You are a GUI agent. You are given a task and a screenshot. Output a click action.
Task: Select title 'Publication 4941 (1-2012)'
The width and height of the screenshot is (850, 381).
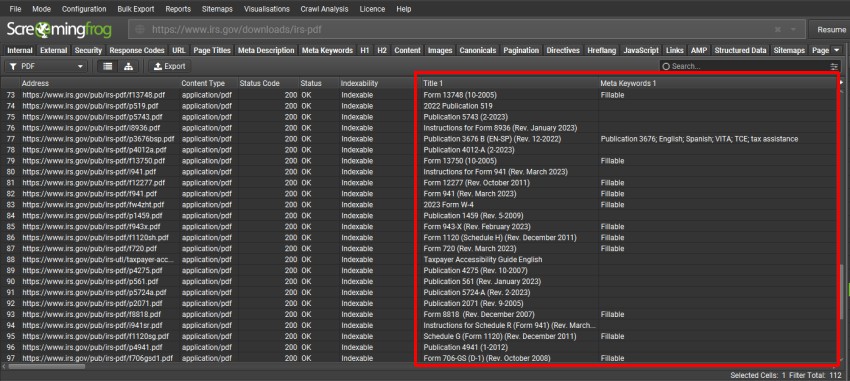tap(466, 347)
